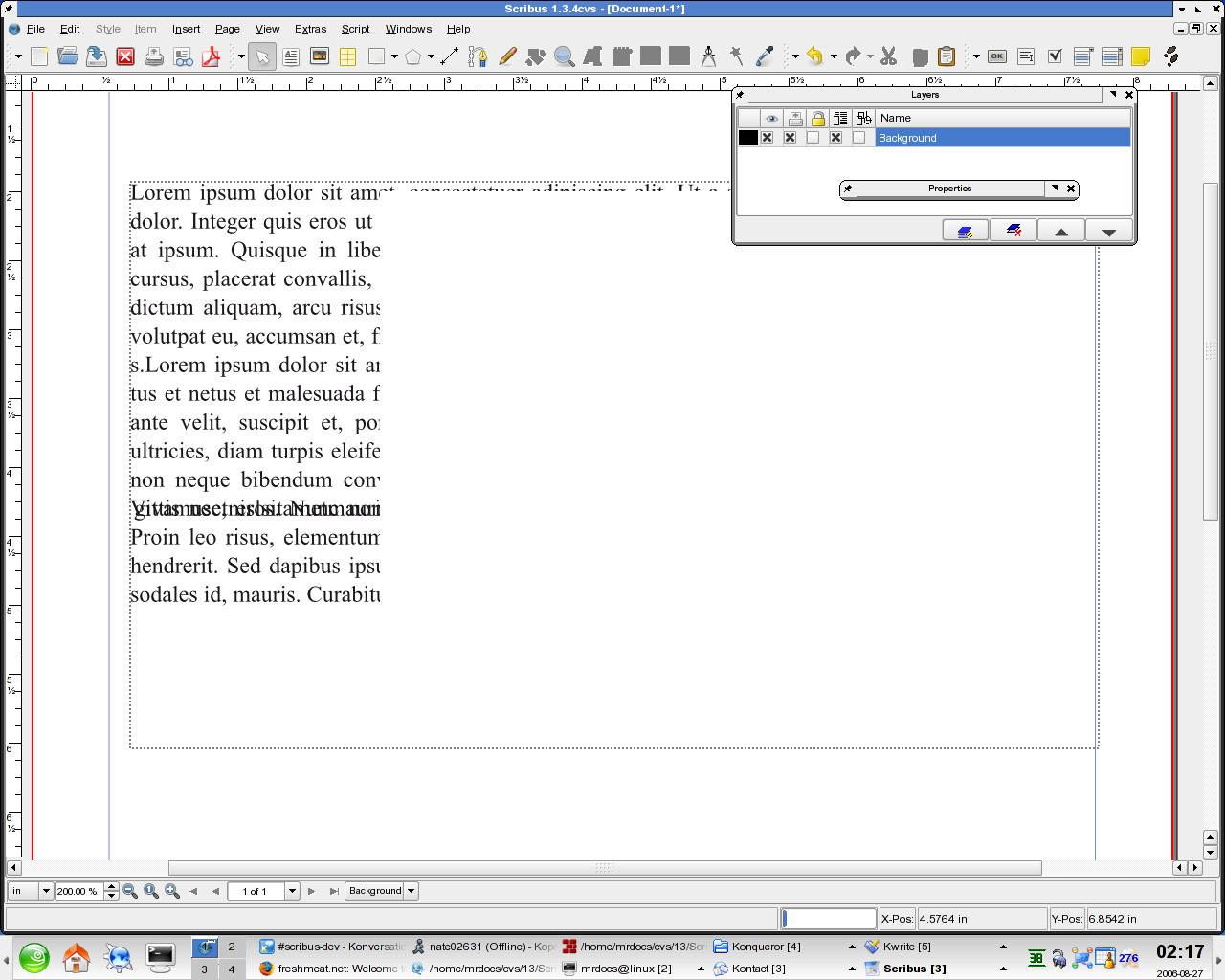Move layer up with the arrow button
Image resolution: width=1225 pixels, height=980 pixels.
point(1061,232)
